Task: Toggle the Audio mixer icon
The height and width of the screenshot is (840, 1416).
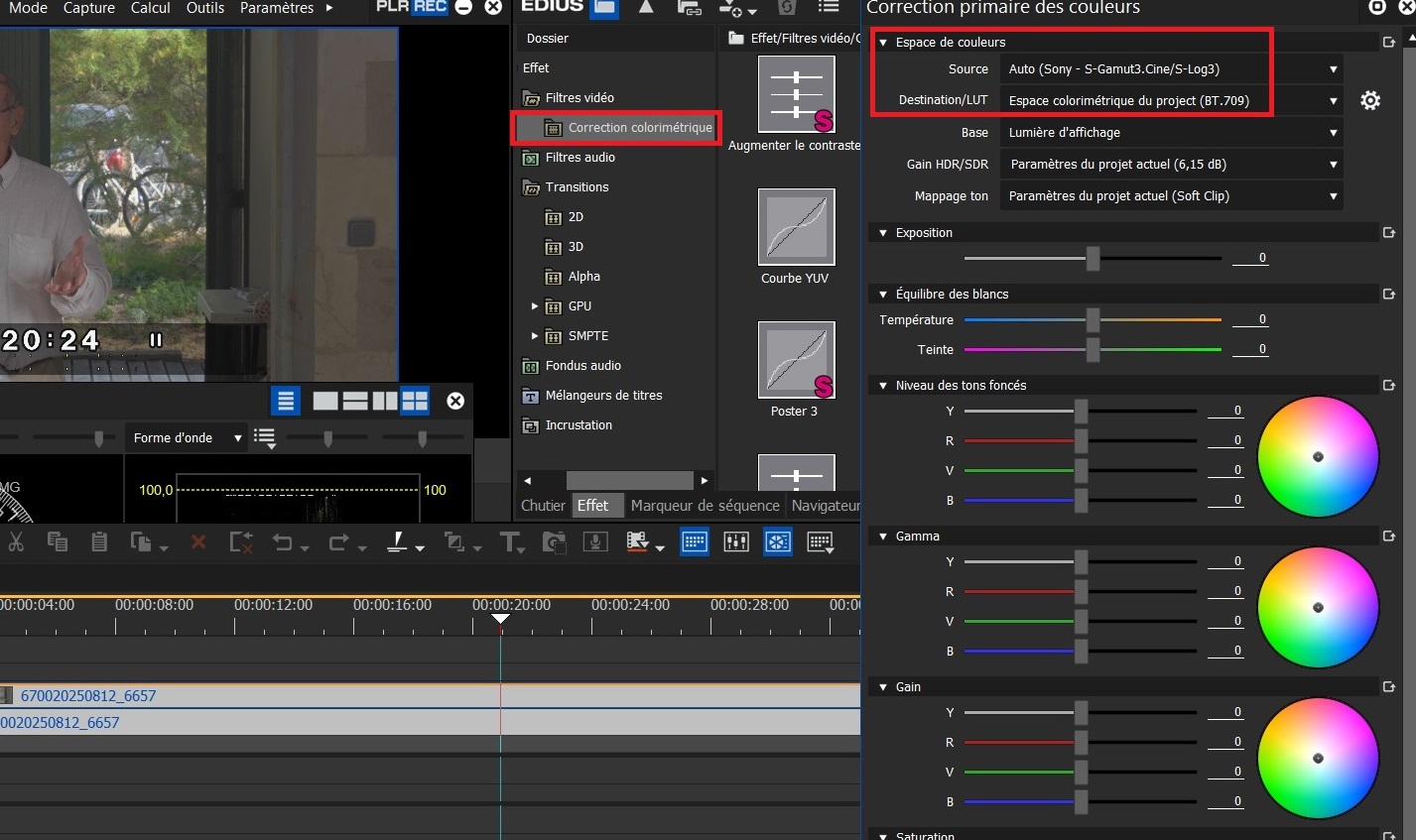Action: [x=736, y=541]
